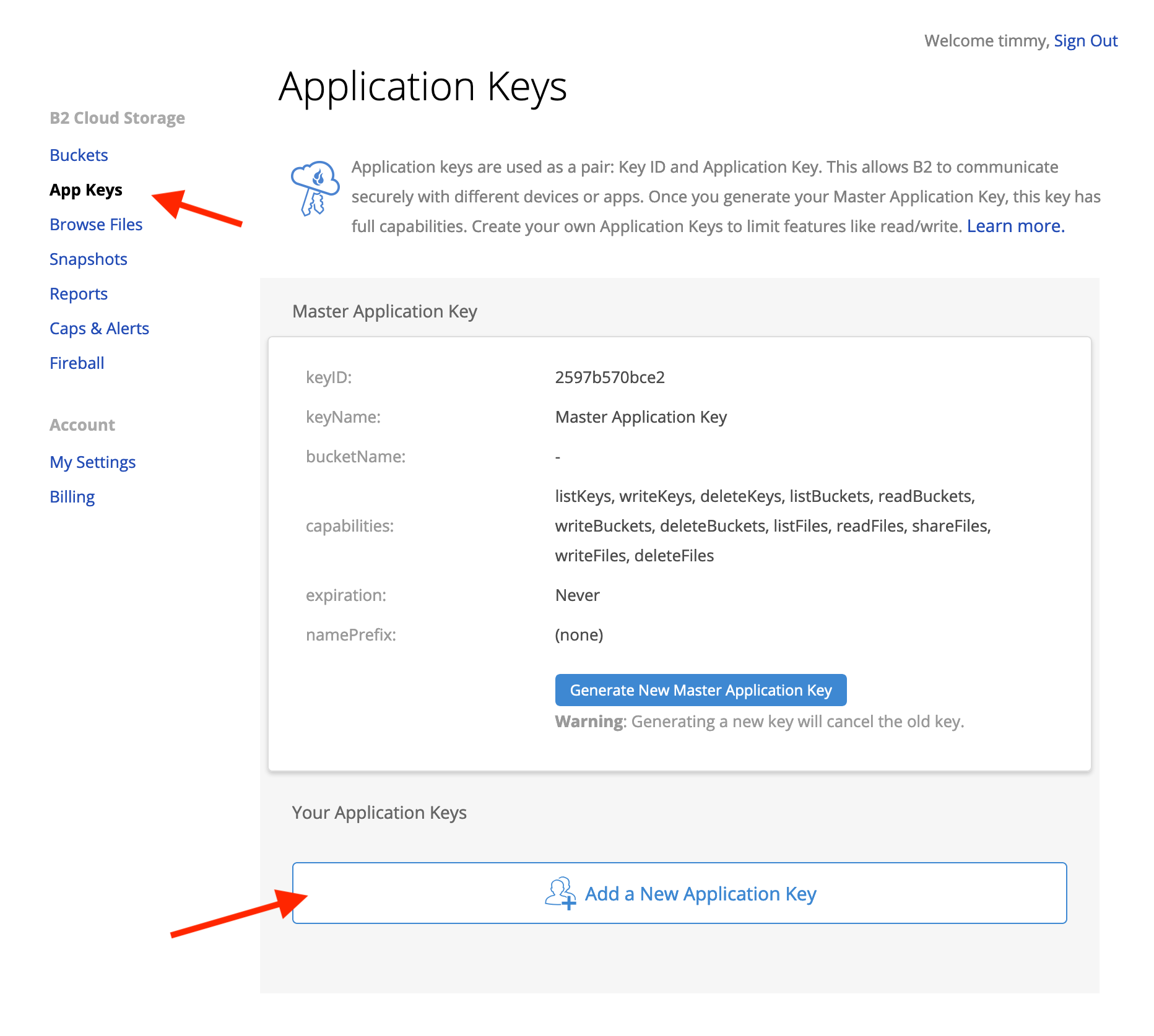Open the Fireball page
The height and width of the screenshot is (1036, 1154).
pyautogui.click(x=77, y=363)
